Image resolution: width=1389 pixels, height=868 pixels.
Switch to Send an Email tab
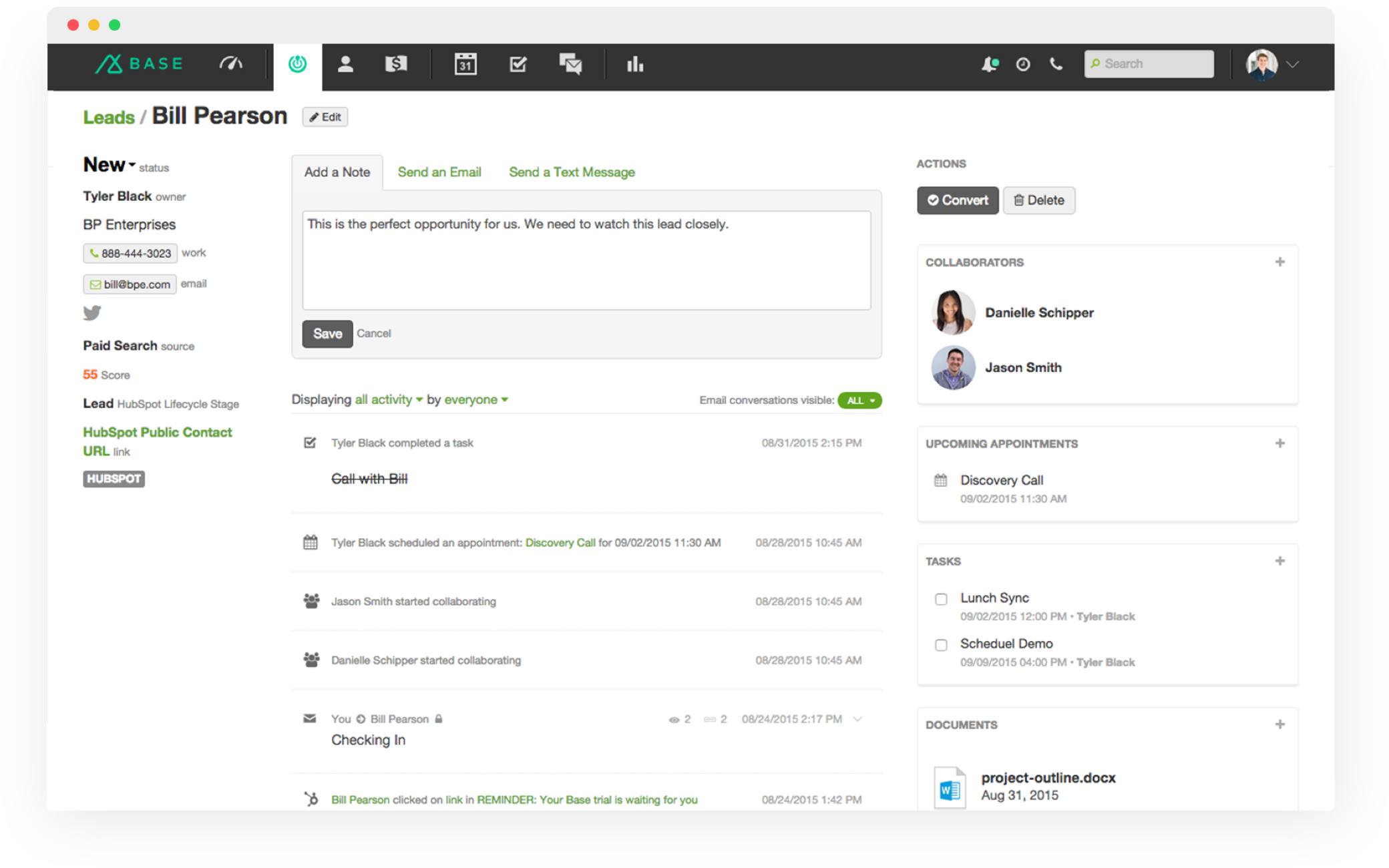(x=439, y=172)
